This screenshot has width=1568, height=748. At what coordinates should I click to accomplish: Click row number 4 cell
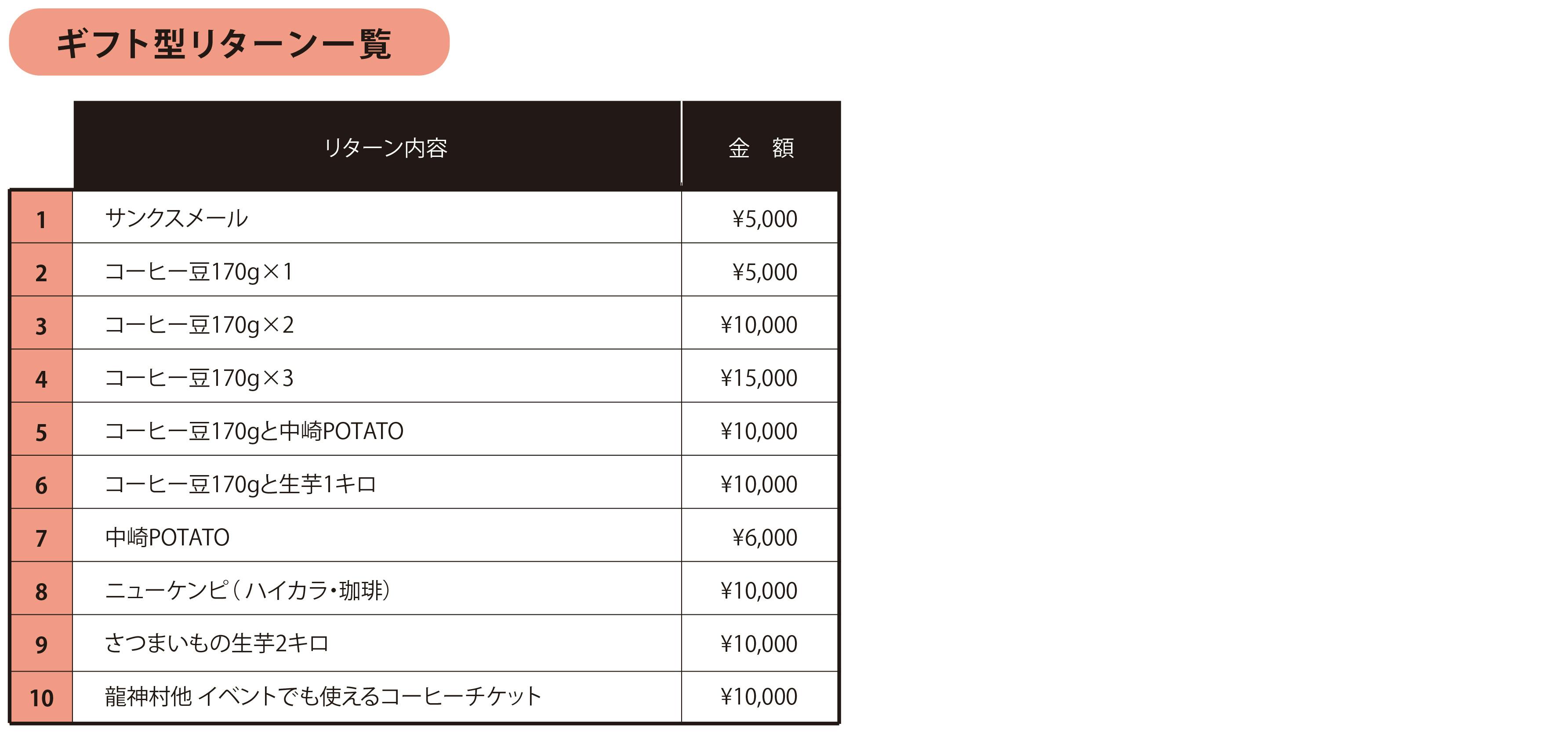(x=41, y=379)
